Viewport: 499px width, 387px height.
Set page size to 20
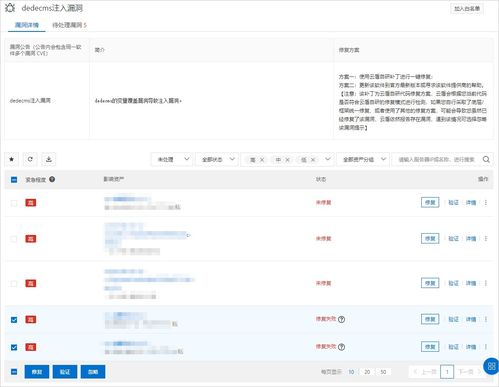pos(367,372)
